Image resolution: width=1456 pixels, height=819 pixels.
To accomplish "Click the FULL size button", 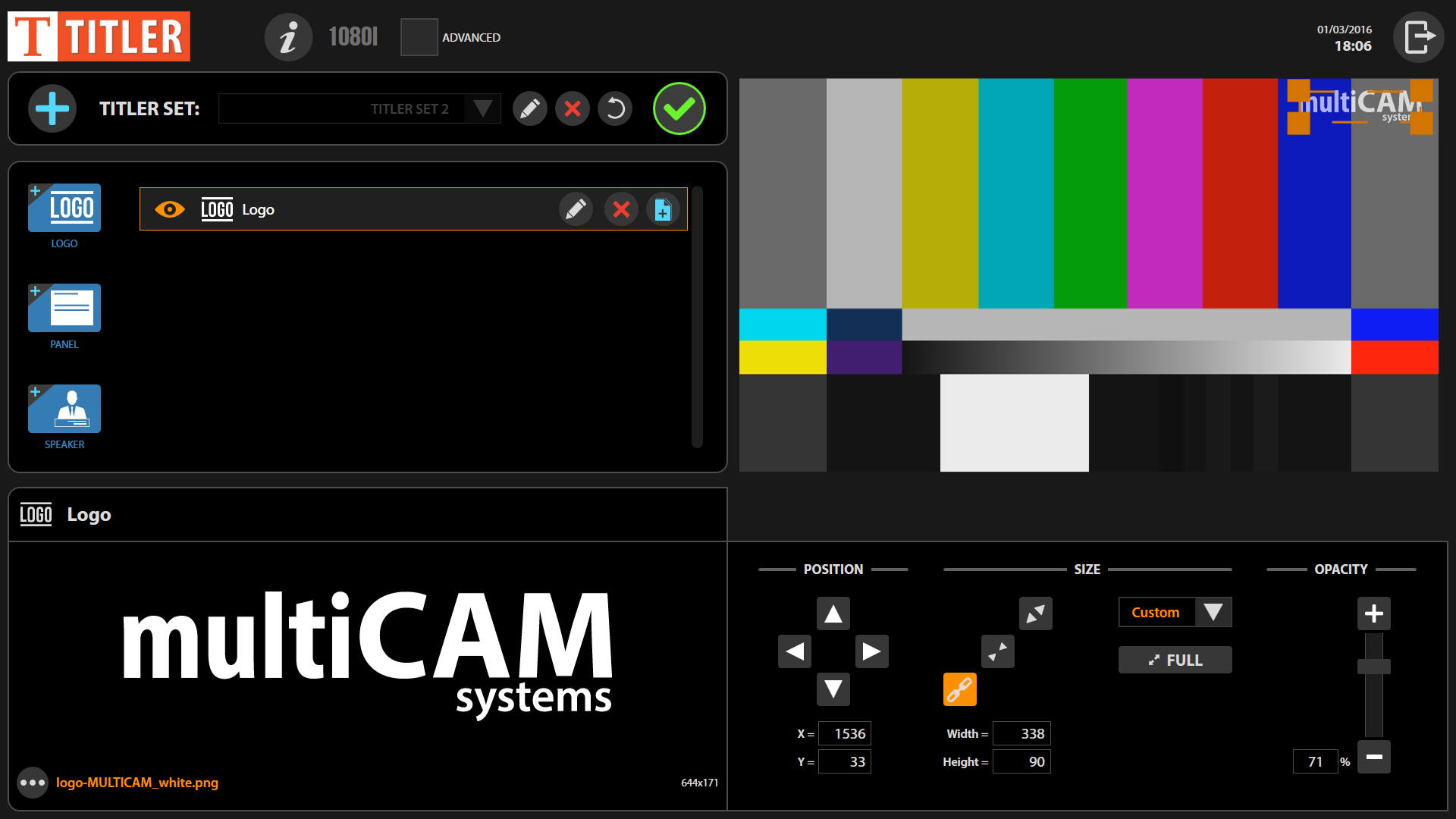I will tap(1175, 660).
